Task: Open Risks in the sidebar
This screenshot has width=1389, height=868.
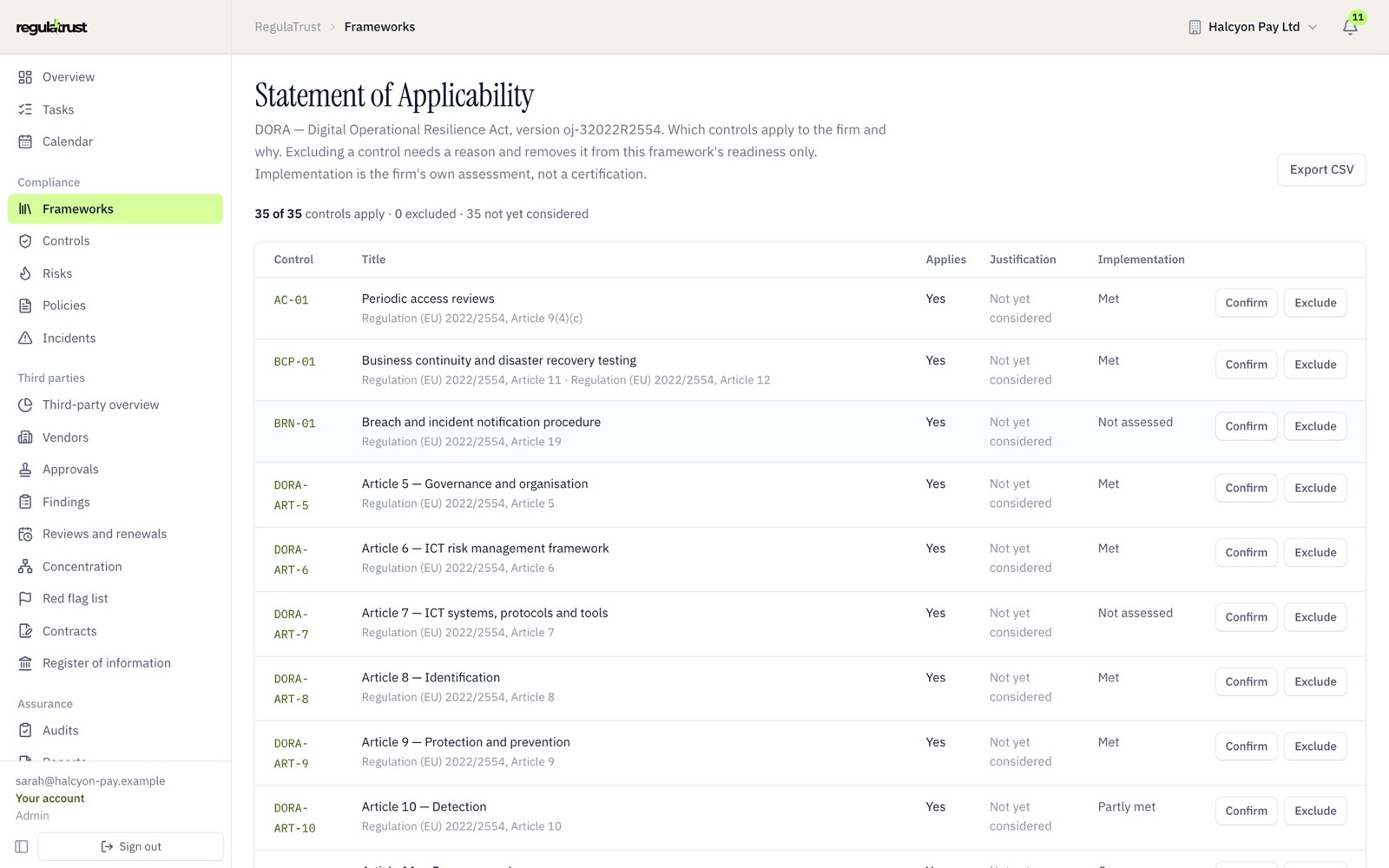Action: click(115, 273)
